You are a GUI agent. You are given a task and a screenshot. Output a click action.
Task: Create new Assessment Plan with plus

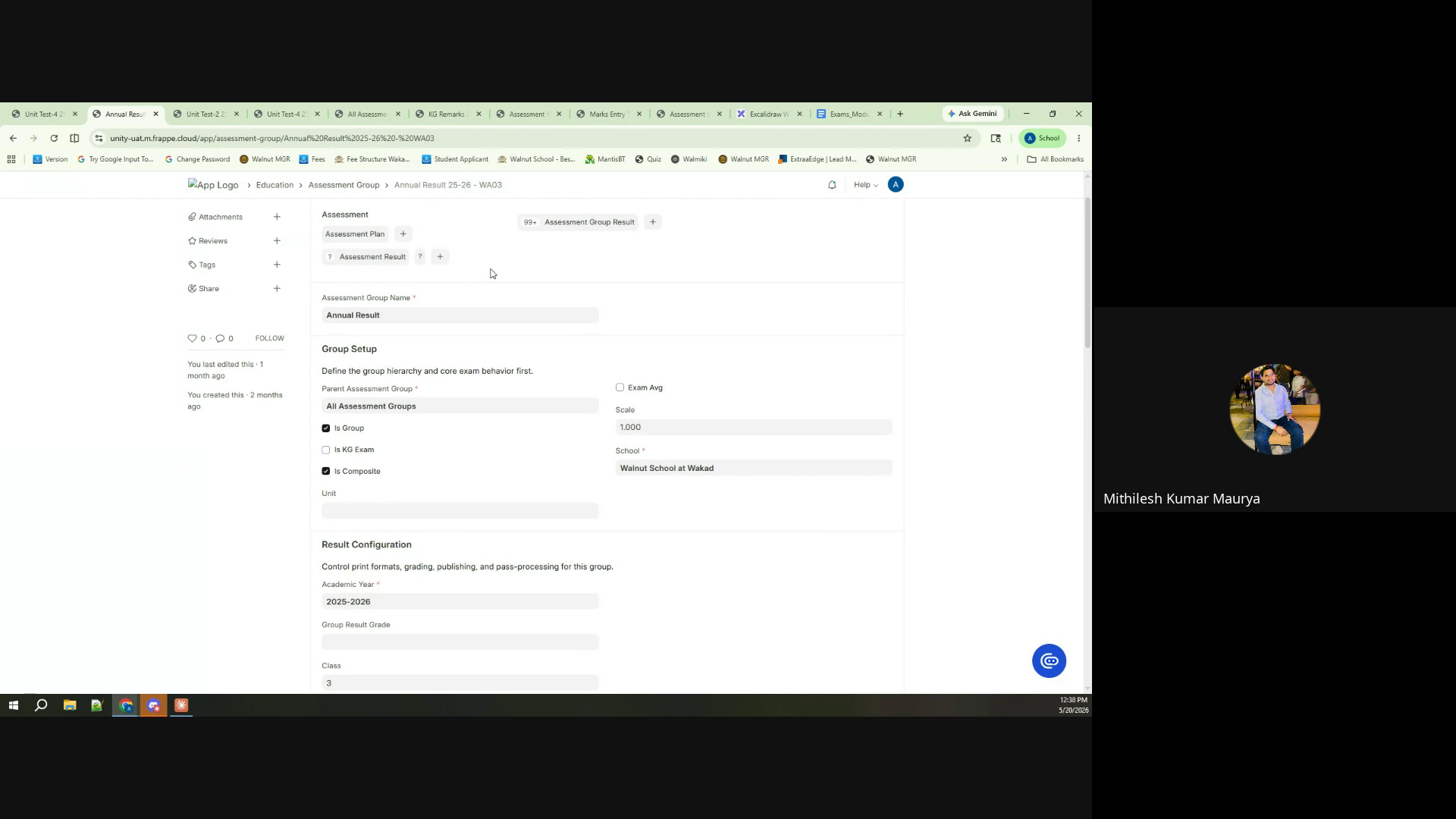(x=403, y=234)
